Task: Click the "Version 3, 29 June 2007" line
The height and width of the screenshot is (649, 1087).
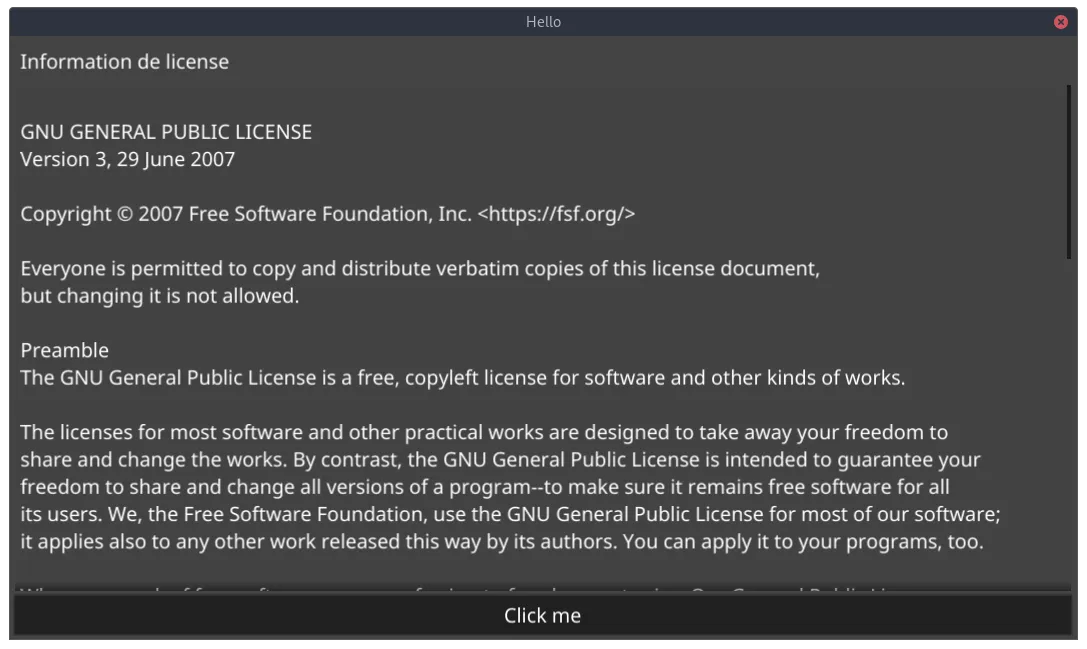Action: pyautogui.click(x=128, y=159)
